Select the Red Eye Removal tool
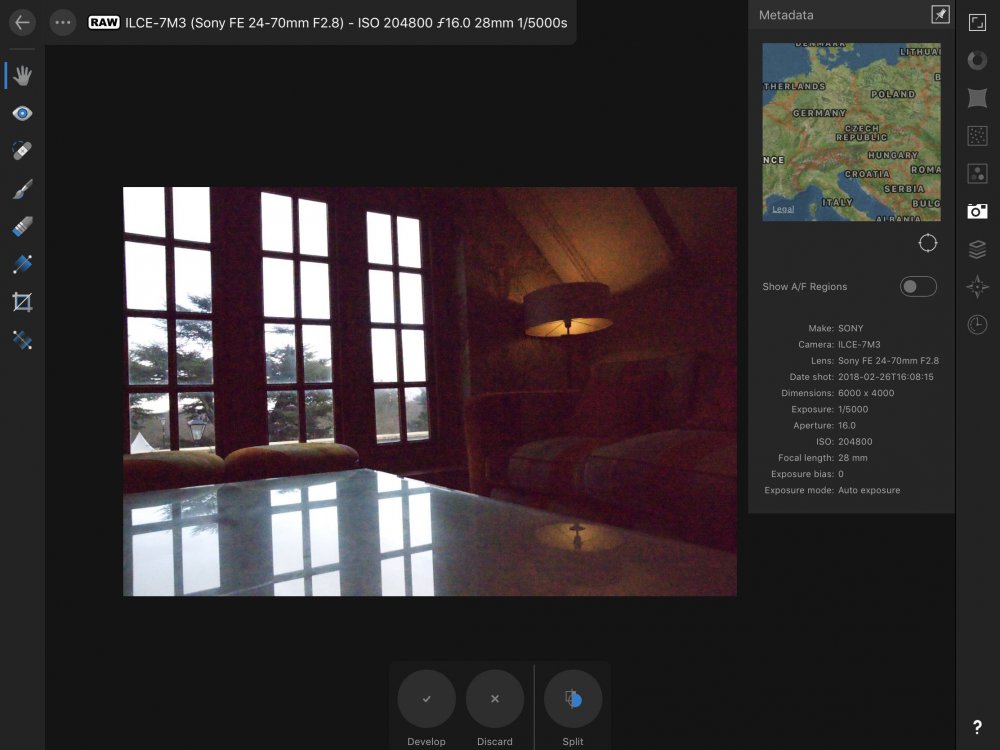The height and width of the screenshot is (750, 1000). coord(22,114)
